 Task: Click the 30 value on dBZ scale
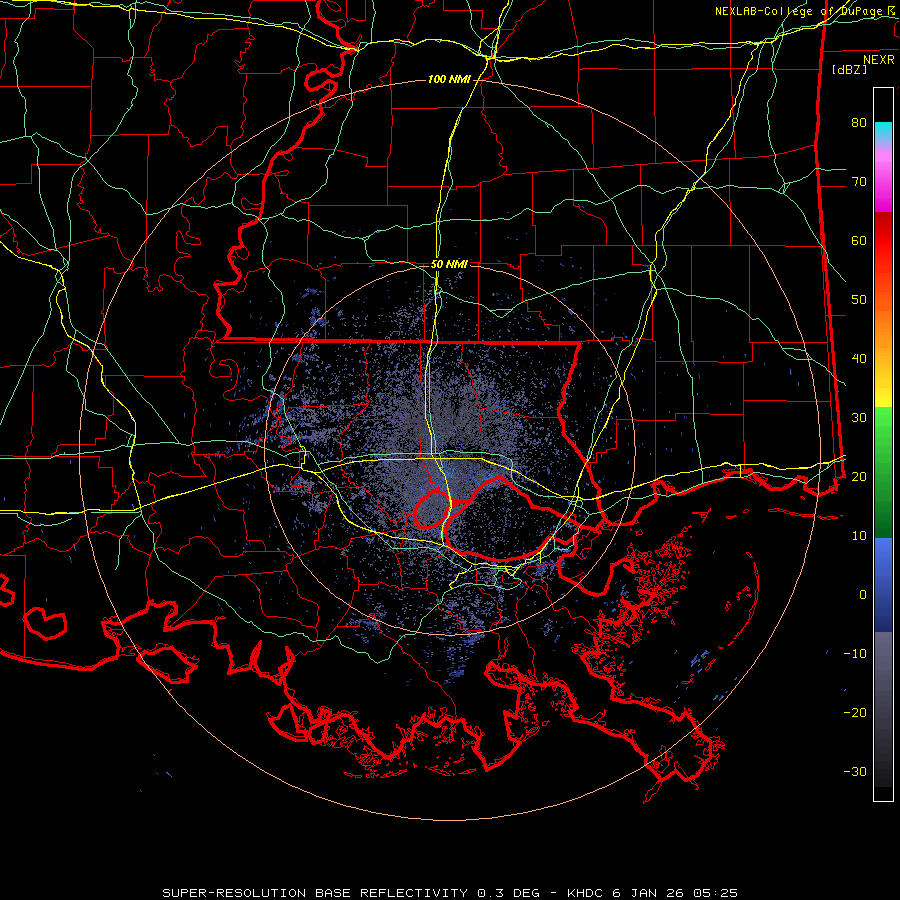coord(859,417)
